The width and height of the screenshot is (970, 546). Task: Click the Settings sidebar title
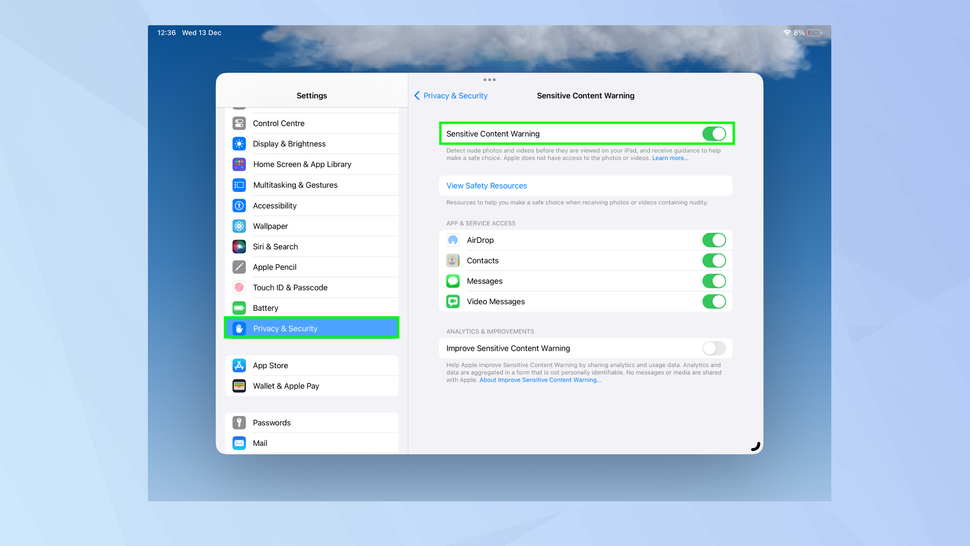click(312, 96)
